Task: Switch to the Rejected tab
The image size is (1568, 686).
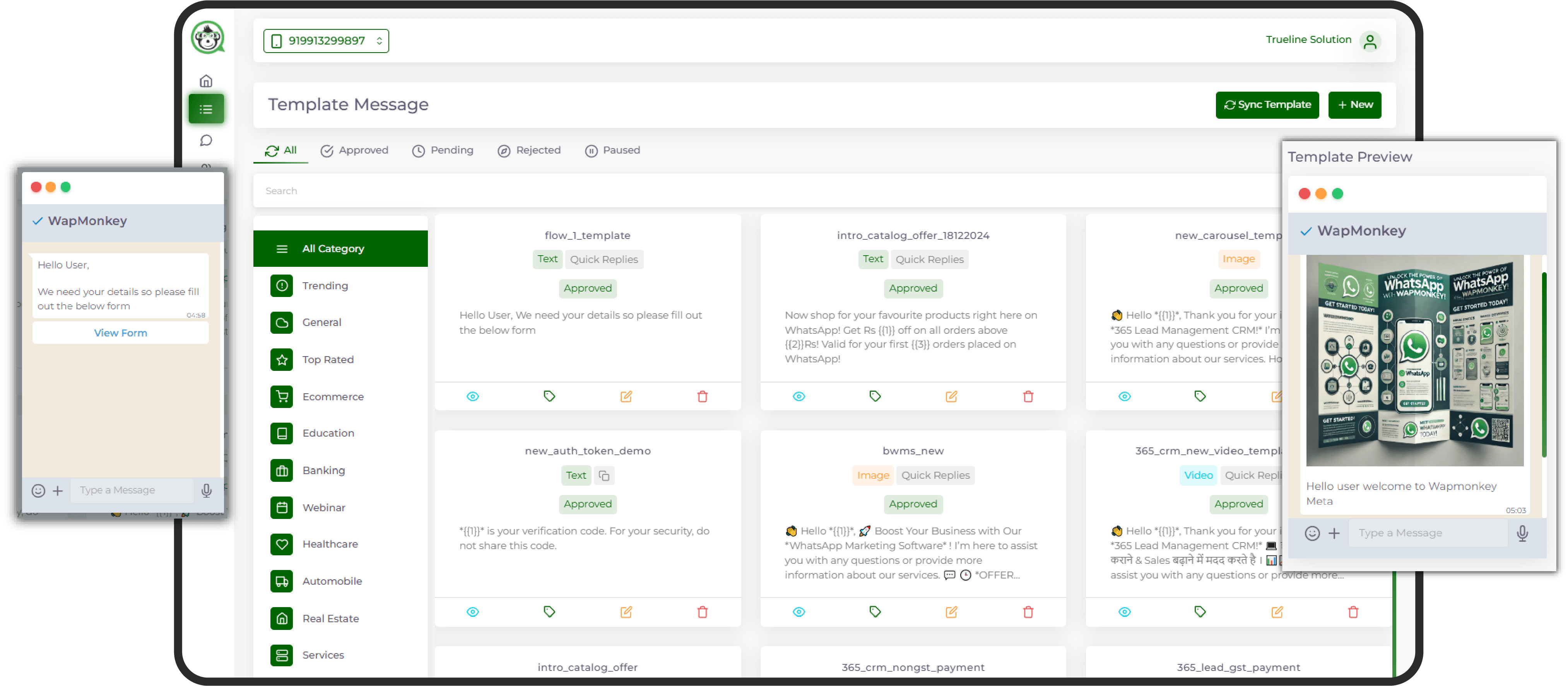Action: [x=529, y=150]
